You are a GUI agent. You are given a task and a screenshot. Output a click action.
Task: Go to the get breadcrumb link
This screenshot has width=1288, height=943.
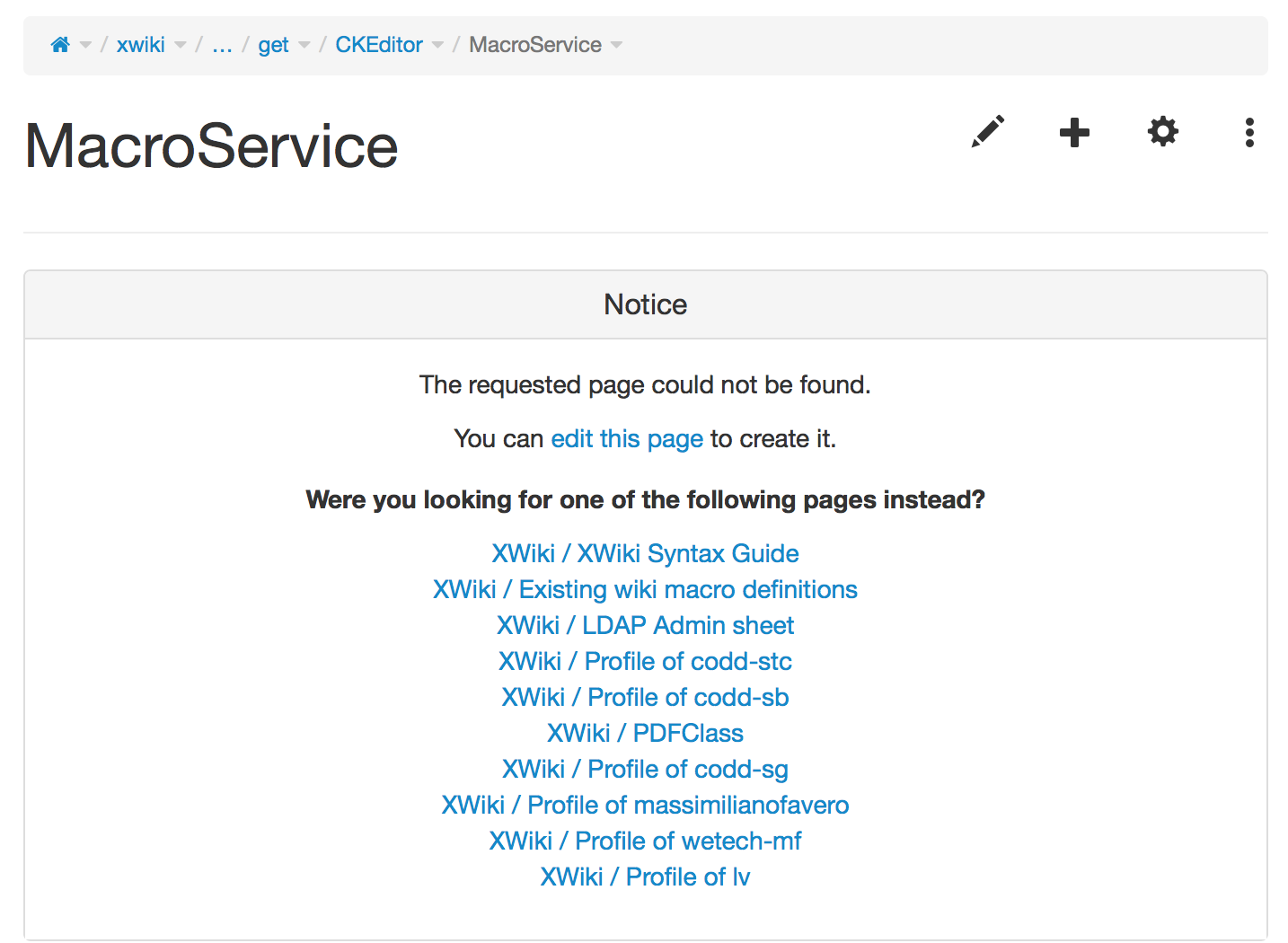(x=273, y=45)
